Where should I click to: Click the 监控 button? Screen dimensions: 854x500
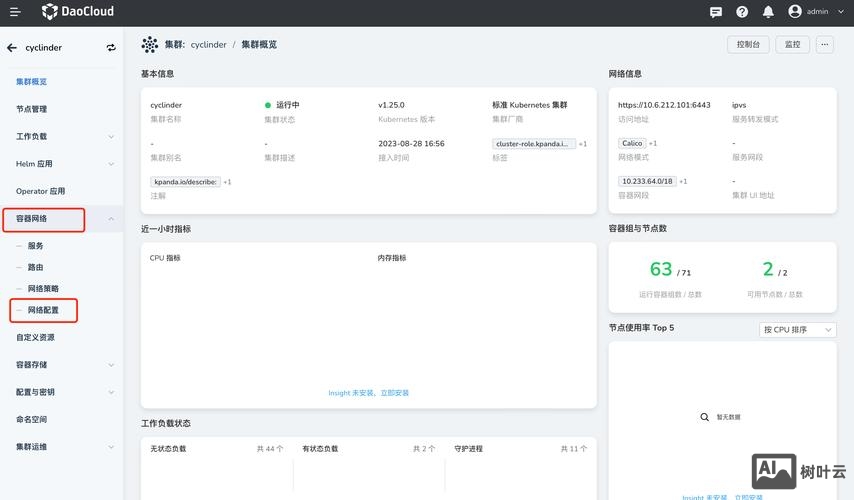pyautogui.click(x=792, y=45)
